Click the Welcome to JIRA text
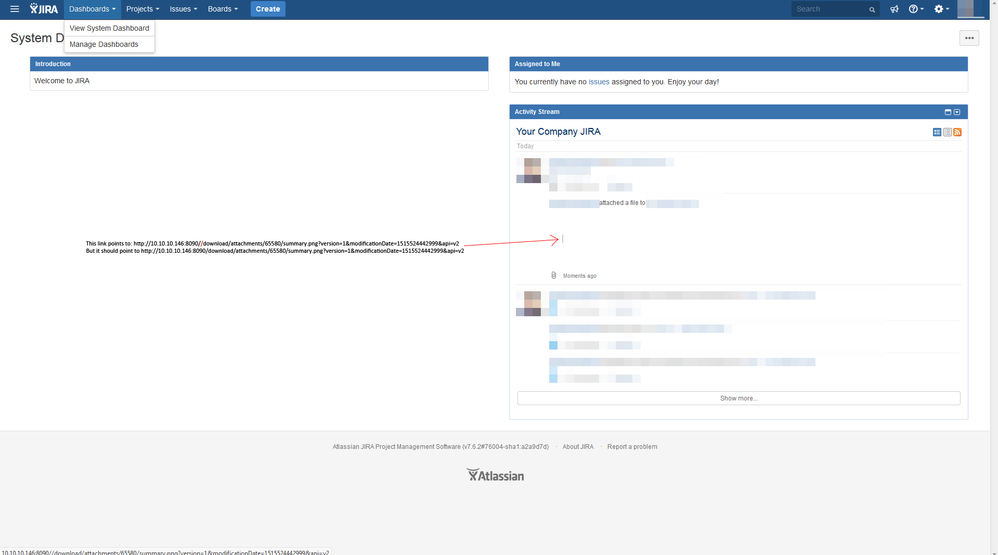The width and height of the screenshot is (998, 555). point(62,81)
